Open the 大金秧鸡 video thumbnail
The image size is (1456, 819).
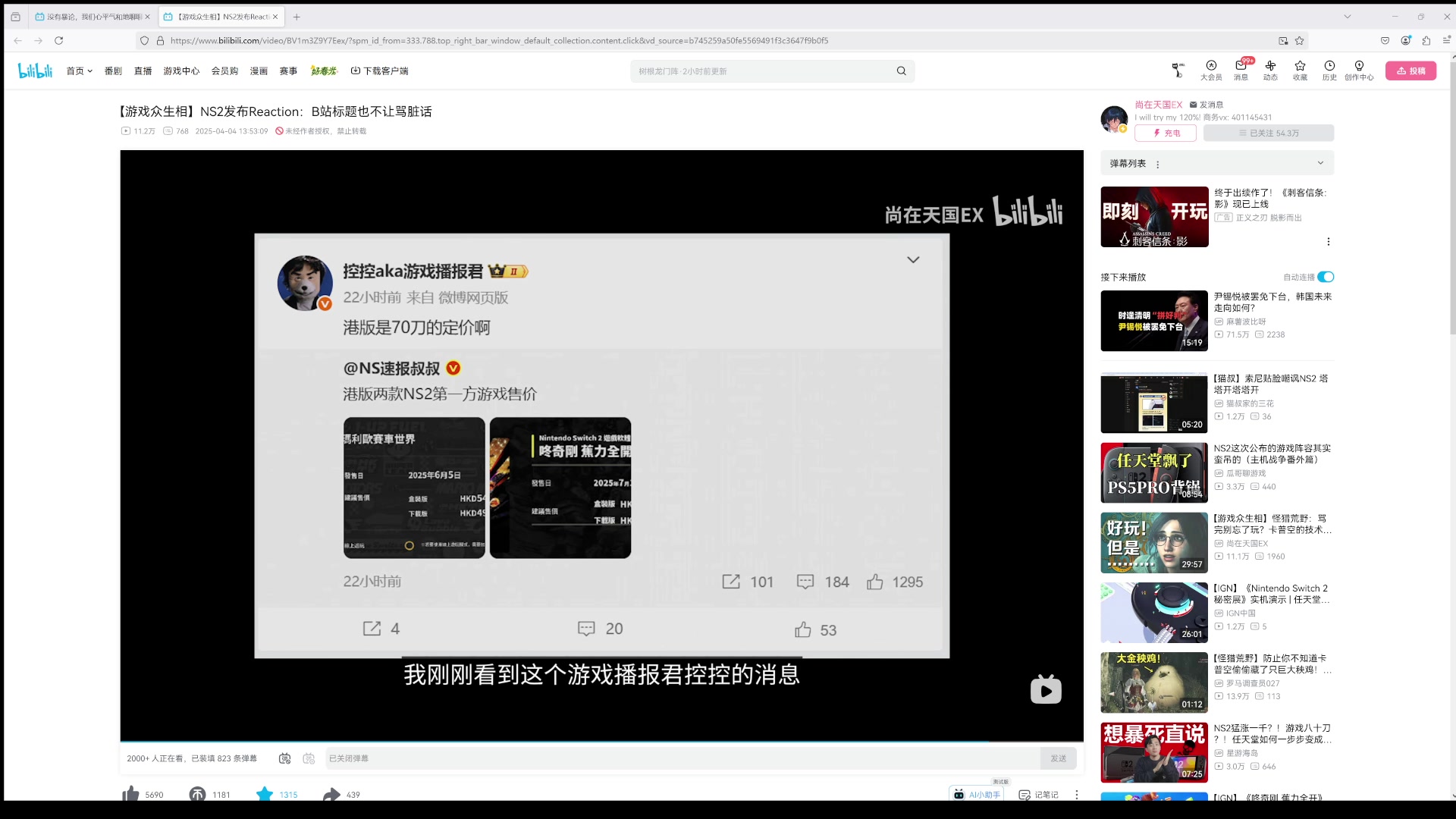point(1153,682)
